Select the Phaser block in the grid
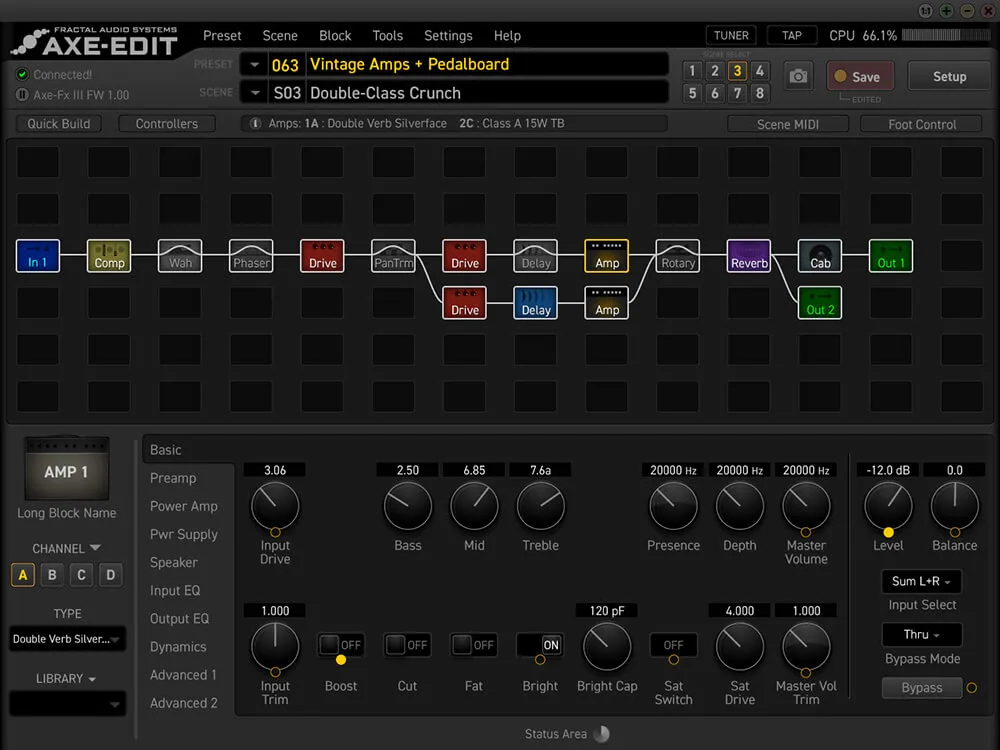Screen dimensions: 1000x750 (x=251, y=256)
